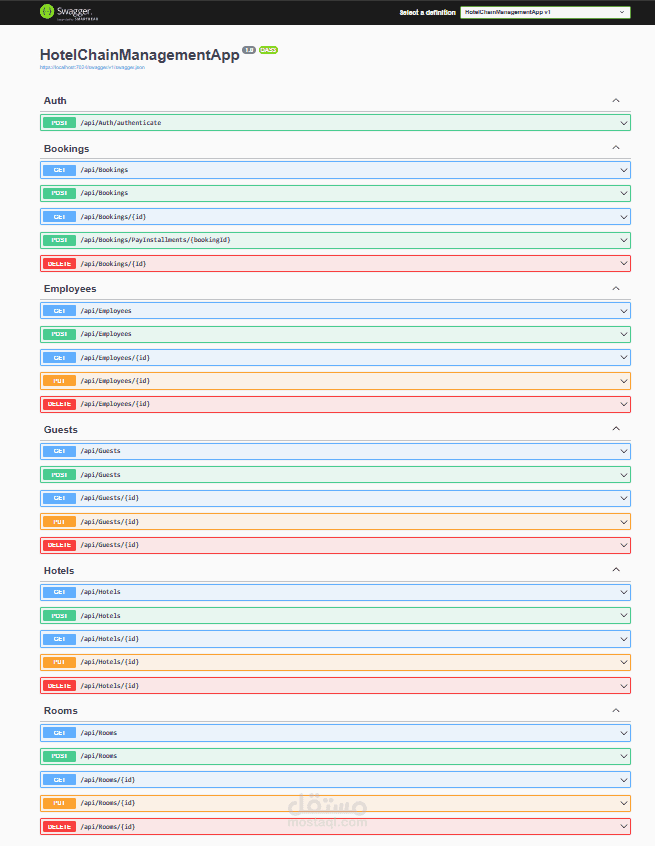Click the DELETE badge of /api/Employees/{id}
655x846 pixels.
pos(59,404)
